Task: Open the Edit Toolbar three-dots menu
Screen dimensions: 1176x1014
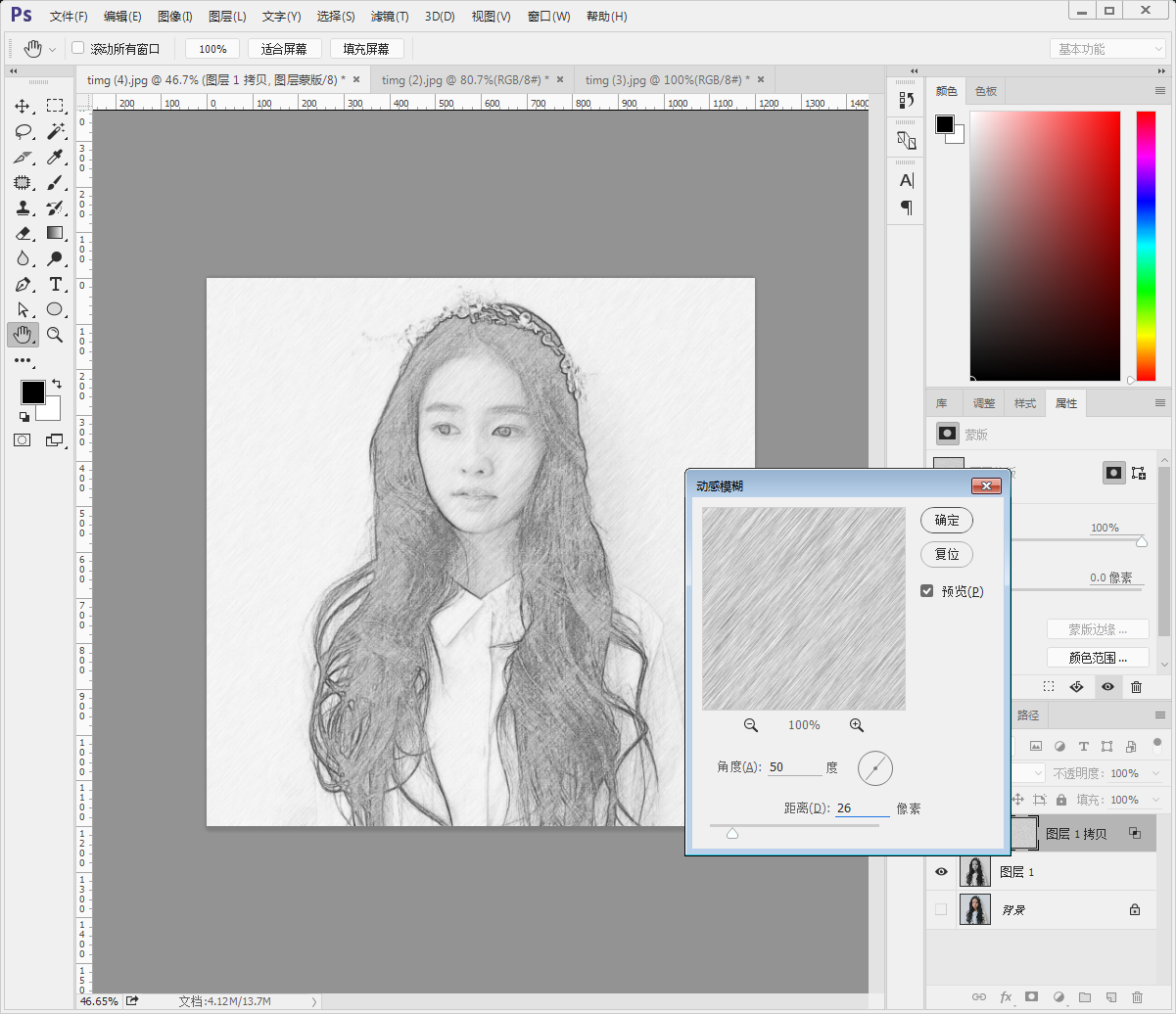Action: [23, 361]
